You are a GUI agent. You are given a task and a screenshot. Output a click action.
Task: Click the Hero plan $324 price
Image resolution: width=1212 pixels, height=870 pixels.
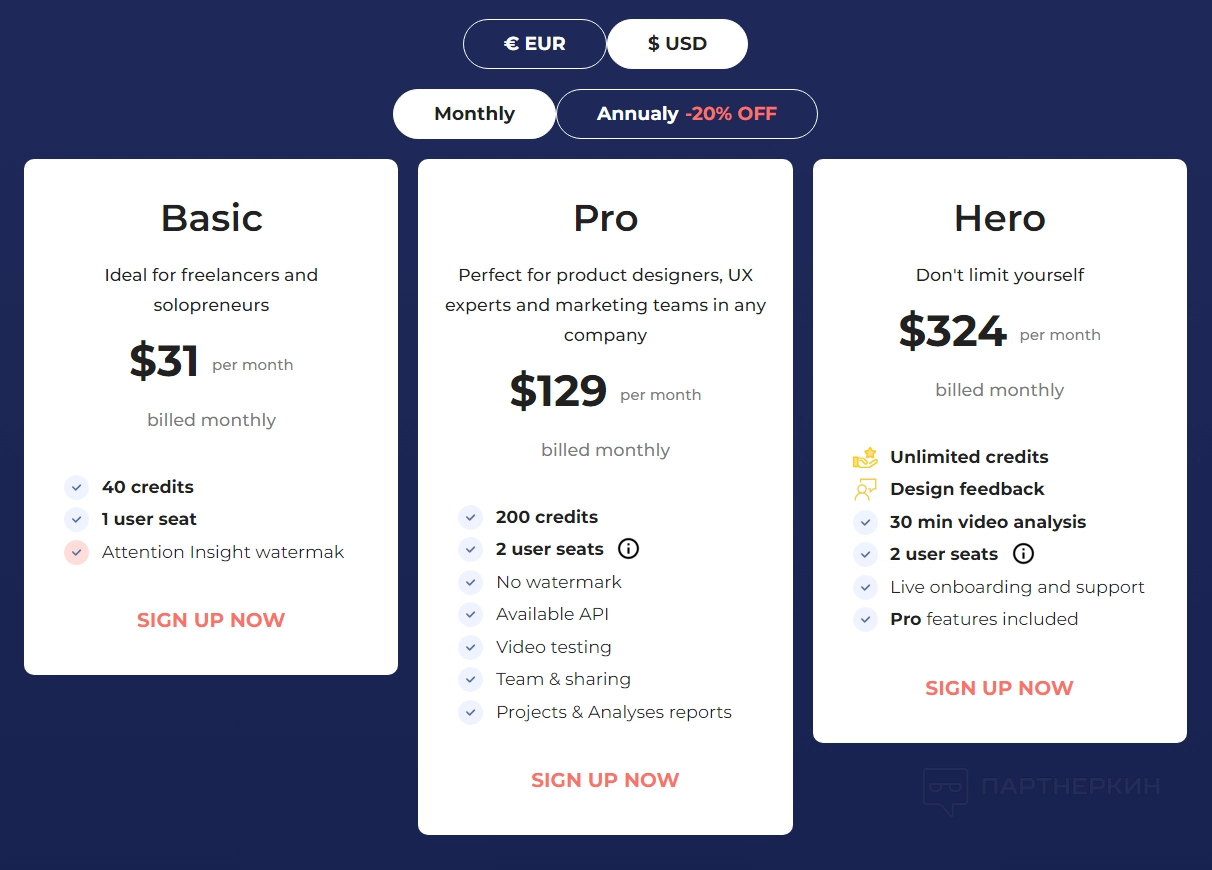(952, 331)
